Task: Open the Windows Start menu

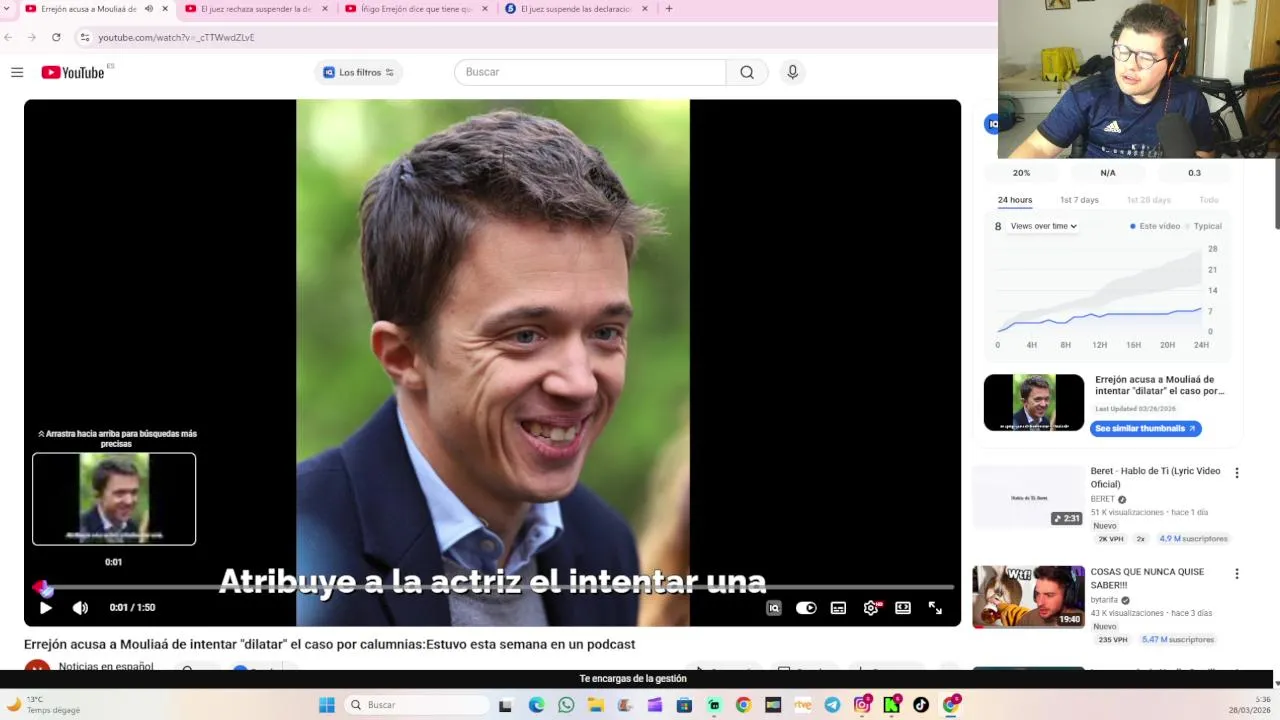Action: click(327, 705)
